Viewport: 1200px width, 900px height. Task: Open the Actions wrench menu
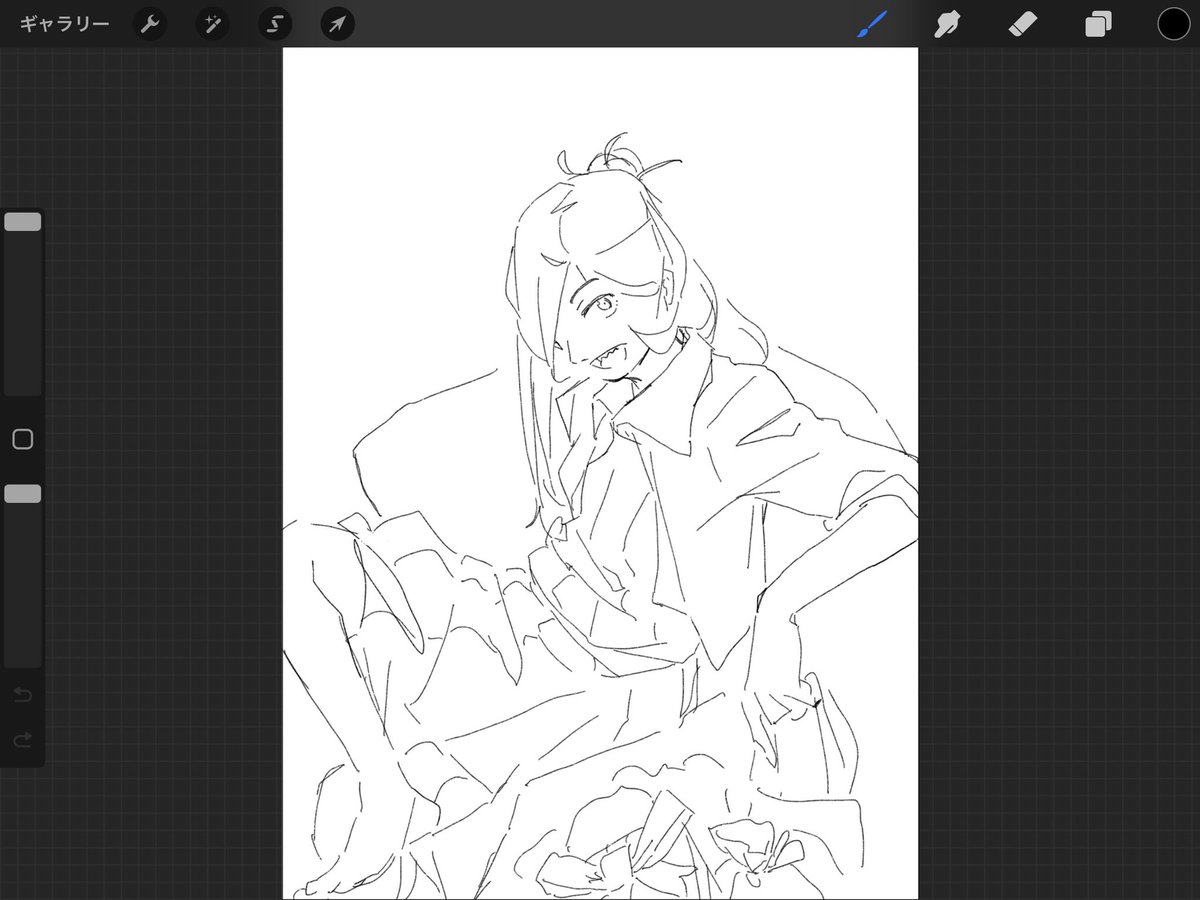tap(150, 24)
